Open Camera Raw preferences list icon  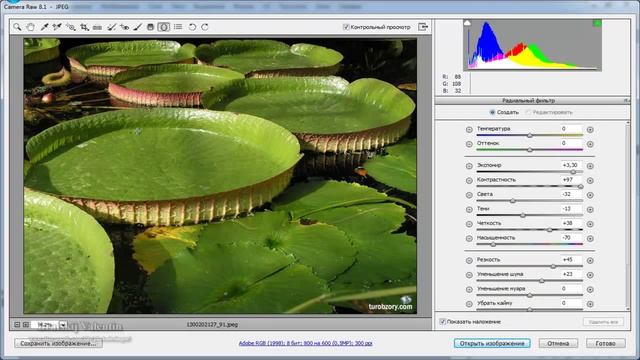click(x=178, y=27)
